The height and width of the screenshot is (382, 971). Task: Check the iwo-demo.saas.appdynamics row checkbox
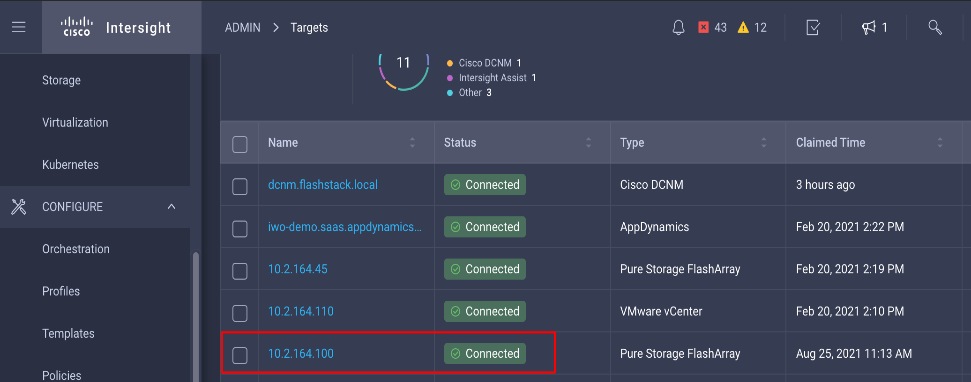pos(240,228)
